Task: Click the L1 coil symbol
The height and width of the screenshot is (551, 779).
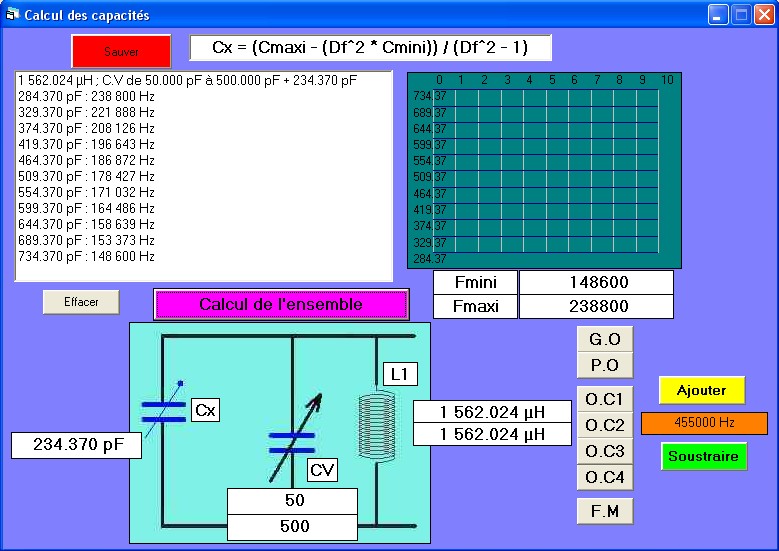Action: click(x=377, y=425)
